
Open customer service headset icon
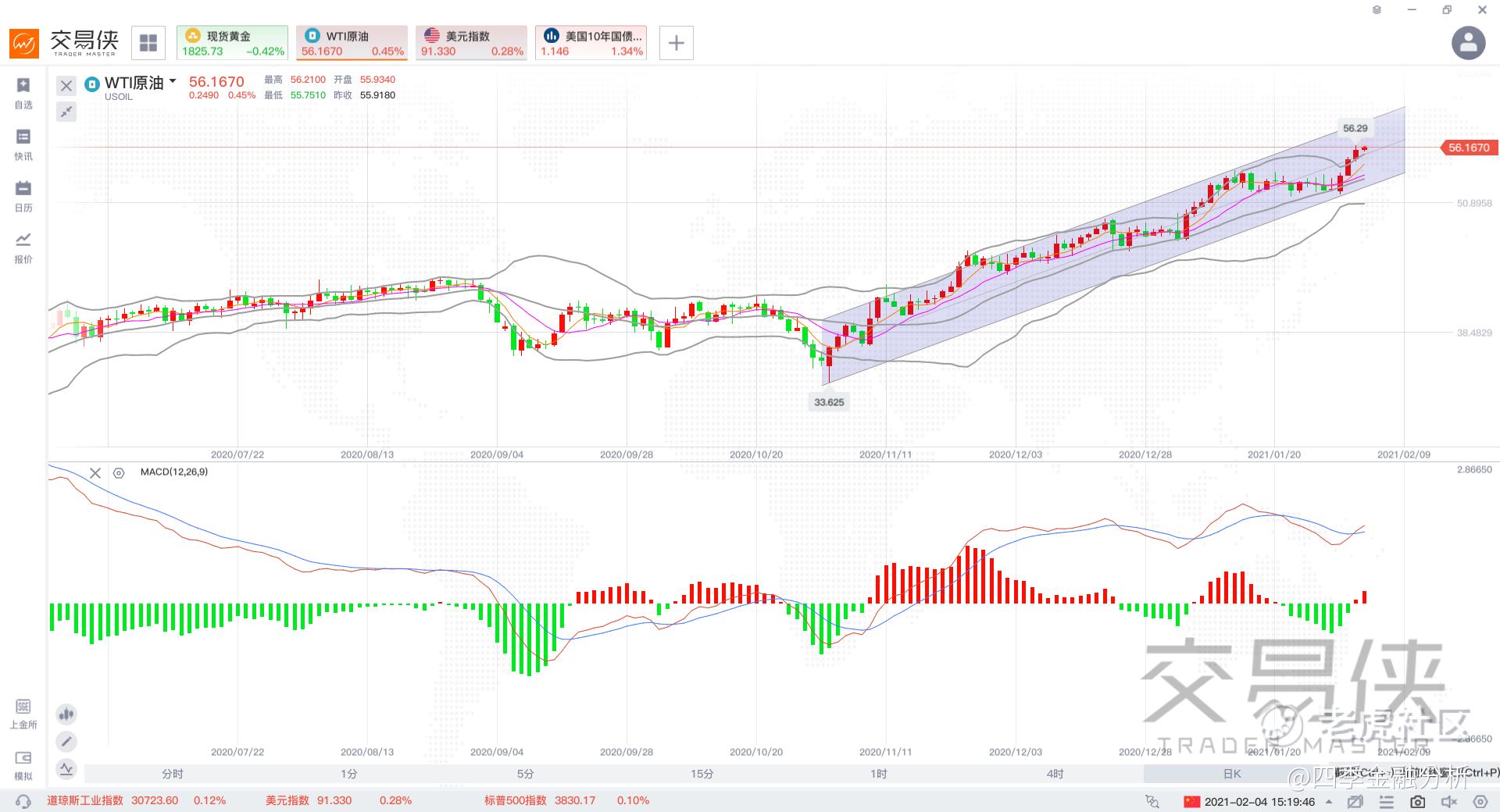(x=23, y=801)
